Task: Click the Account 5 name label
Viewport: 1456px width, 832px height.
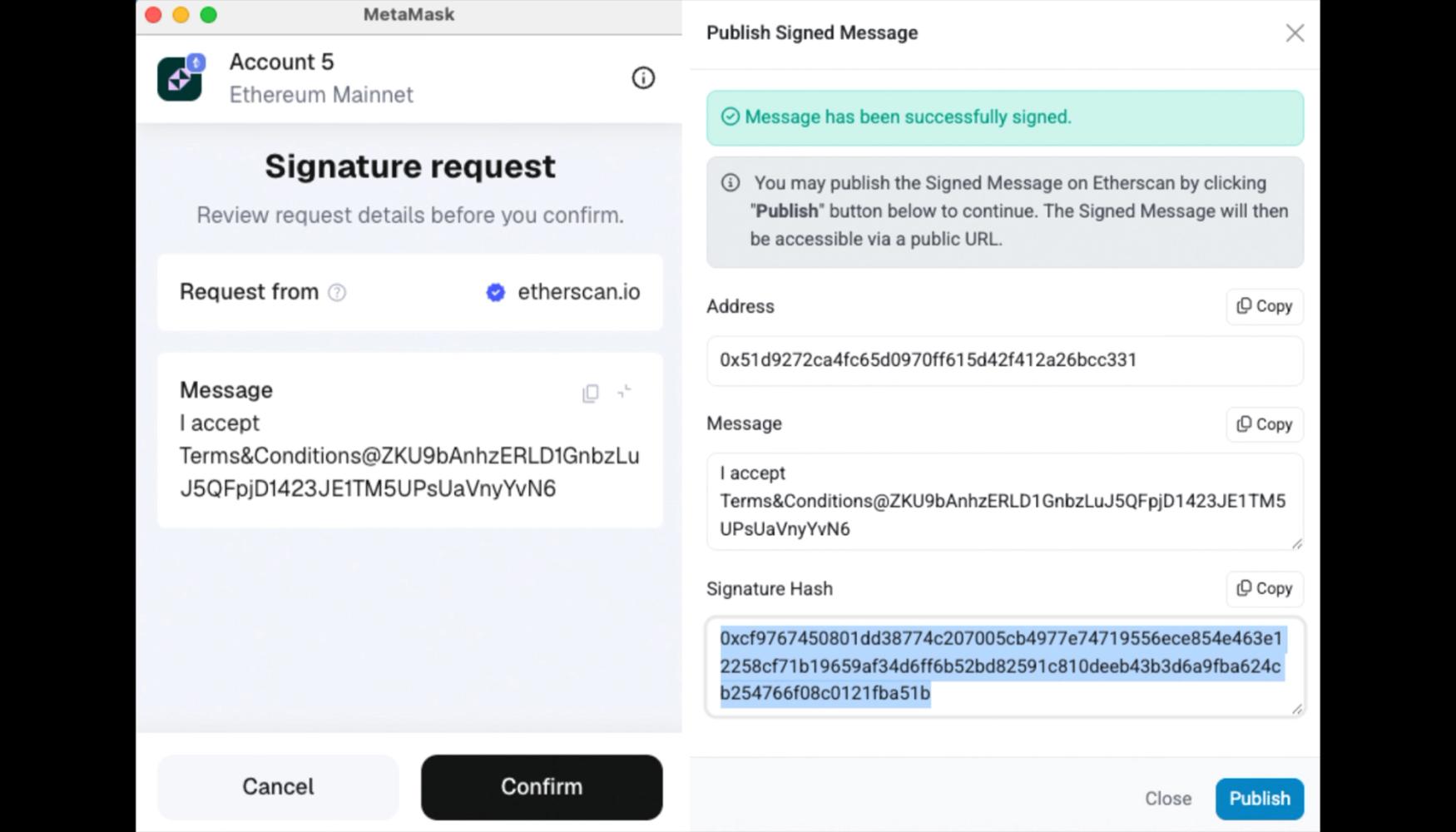Action: [281, 62]
